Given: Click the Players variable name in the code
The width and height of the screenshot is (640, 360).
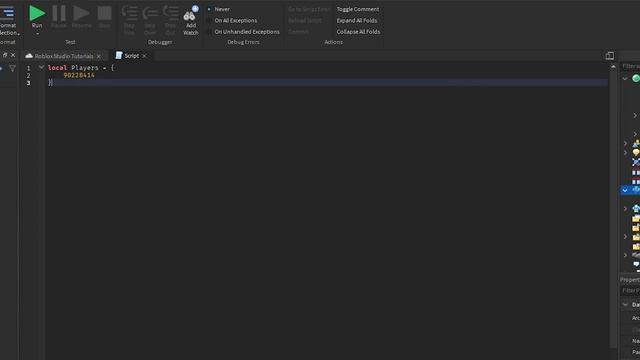Looking at the screenshot, I should pos(85,68).
